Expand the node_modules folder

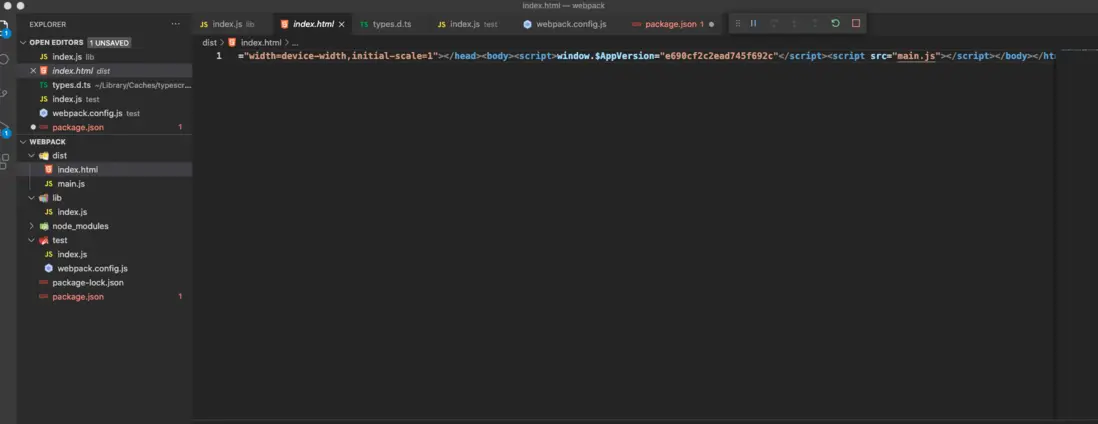pyautogui.click(x=31, y=226)
